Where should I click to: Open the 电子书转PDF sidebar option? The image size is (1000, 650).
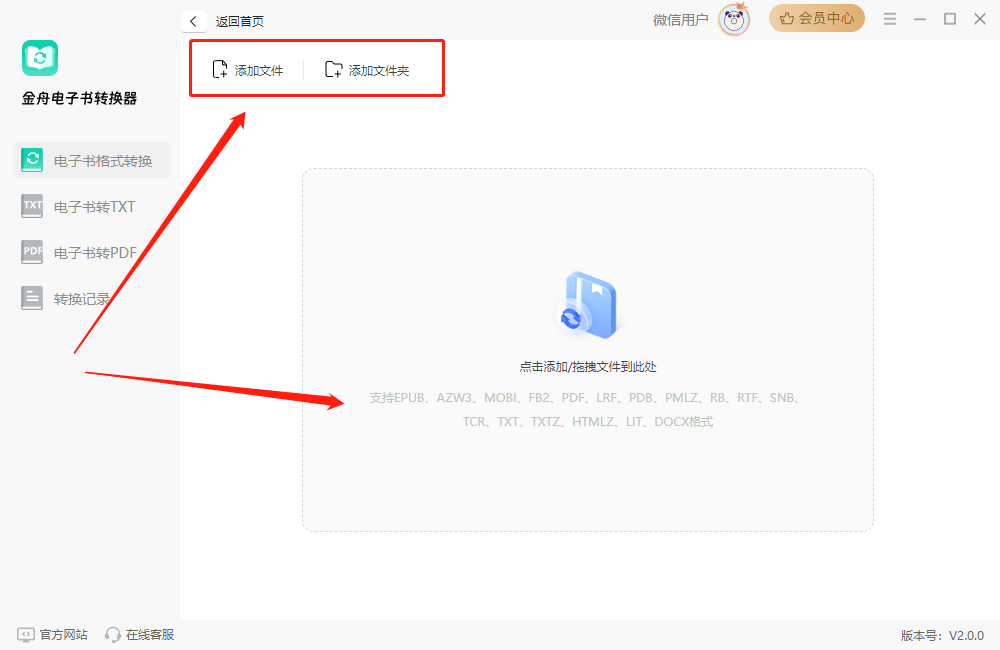[92, 253]
